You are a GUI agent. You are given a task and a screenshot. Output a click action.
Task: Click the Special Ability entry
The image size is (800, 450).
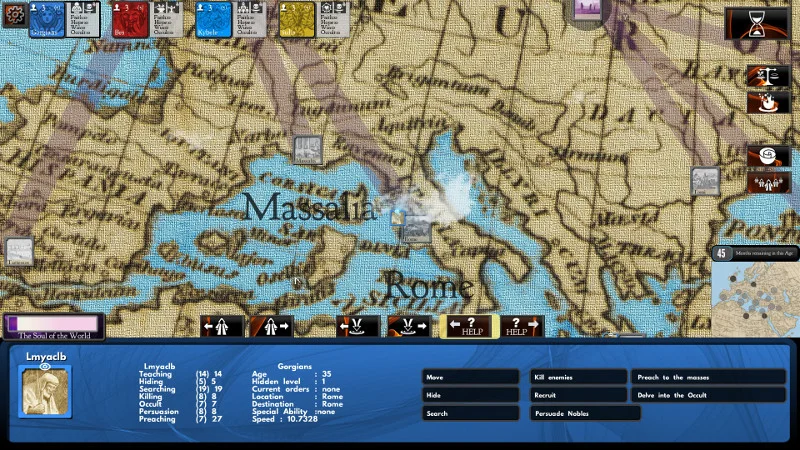[x=293, y=411]
